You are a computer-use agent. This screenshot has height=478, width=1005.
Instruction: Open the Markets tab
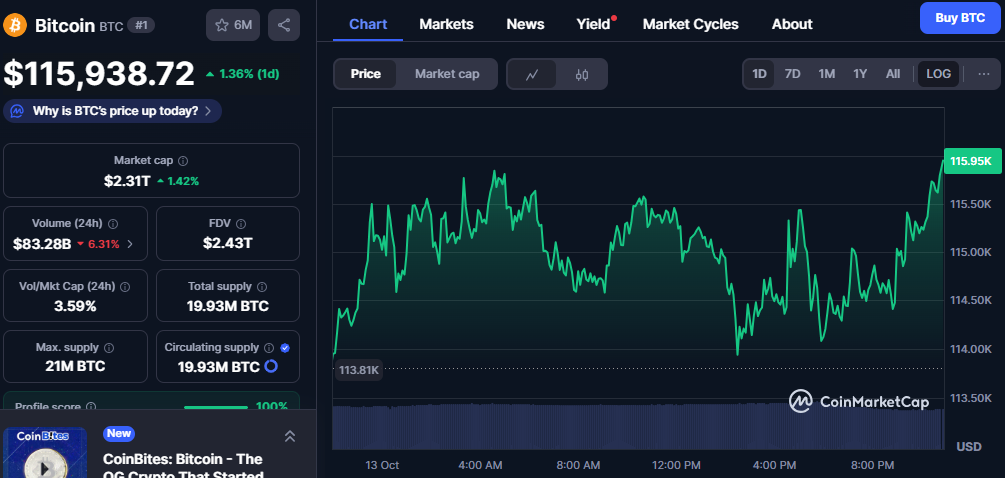[446, 24]
